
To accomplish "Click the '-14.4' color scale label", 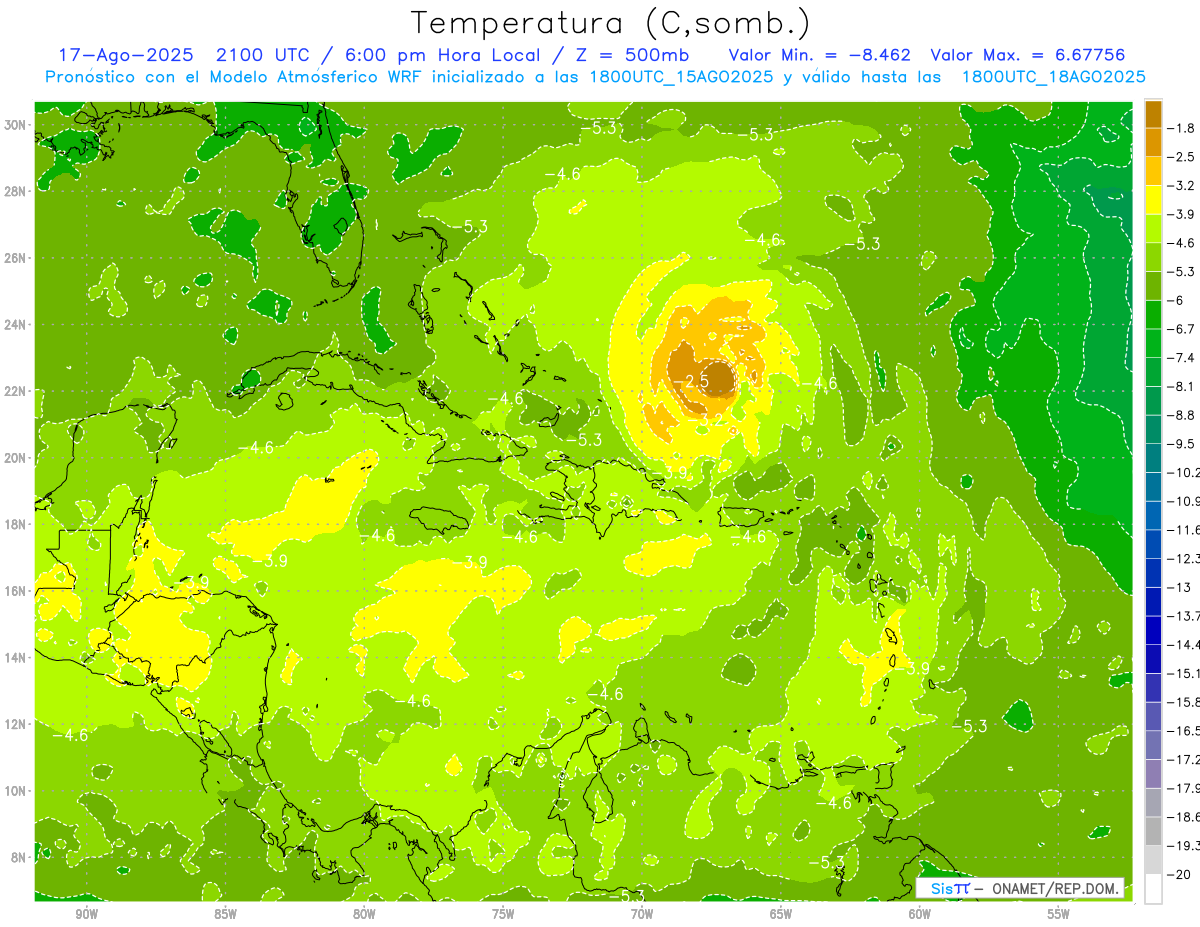I will tap(1184, 644).
